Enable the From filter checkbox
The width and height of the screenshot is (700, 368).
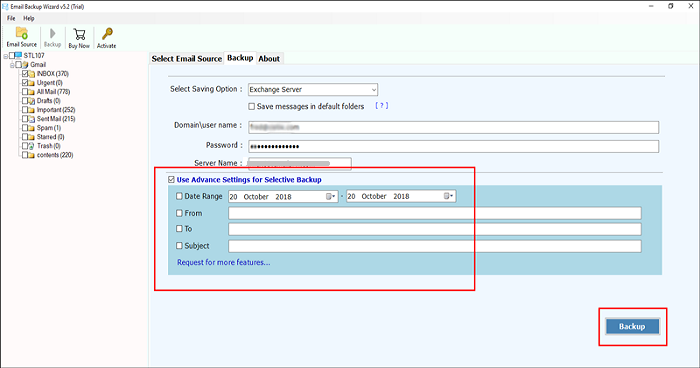point(179,213)
